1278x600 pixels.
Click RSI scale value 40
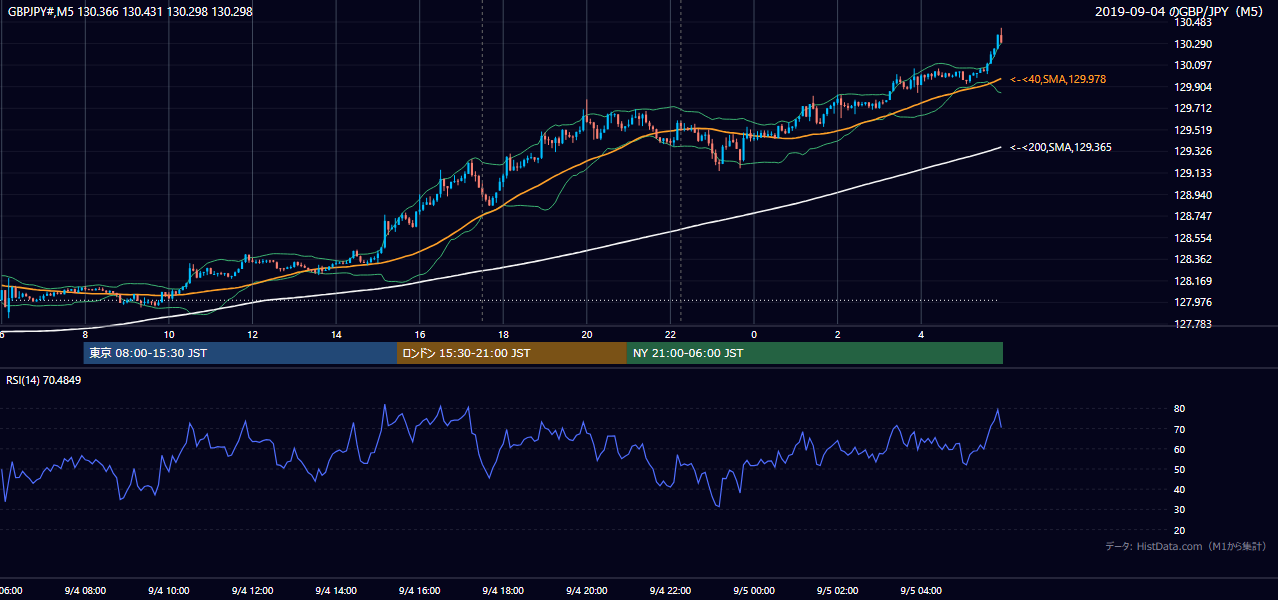pos(1180,489)
